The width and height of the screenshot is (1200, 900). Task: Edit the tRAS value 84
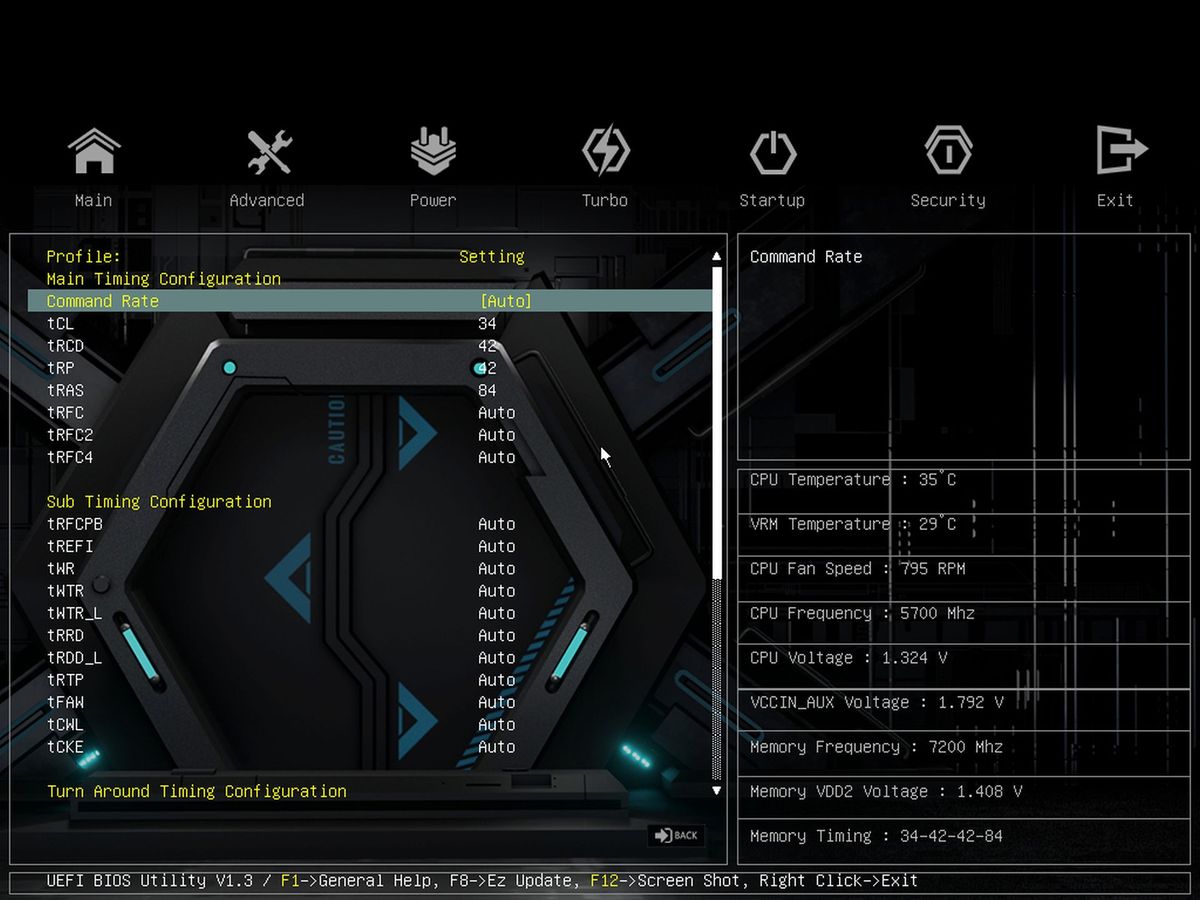(487, 390)
